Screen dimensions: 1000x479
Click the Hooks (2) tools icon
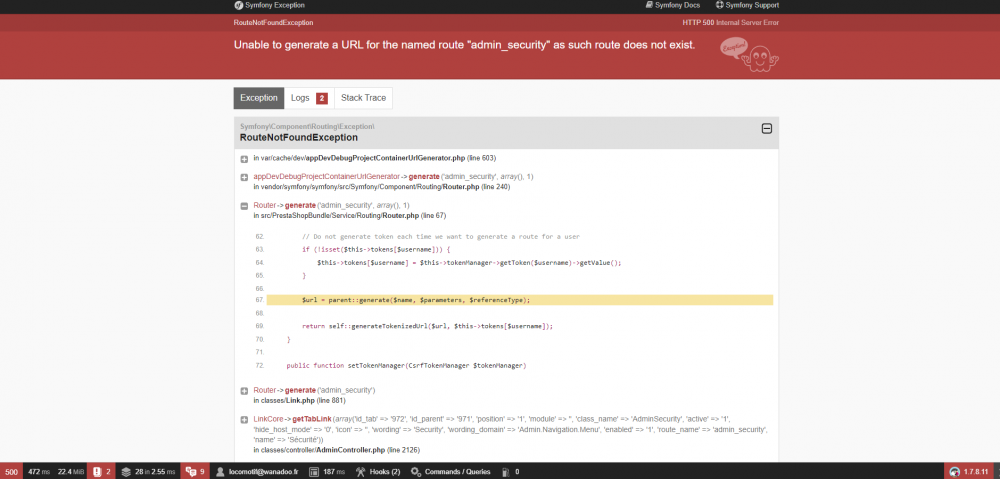tap(360, 472)
